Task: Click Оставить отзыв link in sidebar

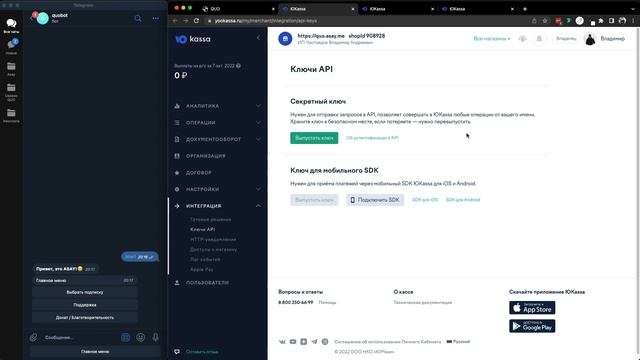Action: pos(202,351)
